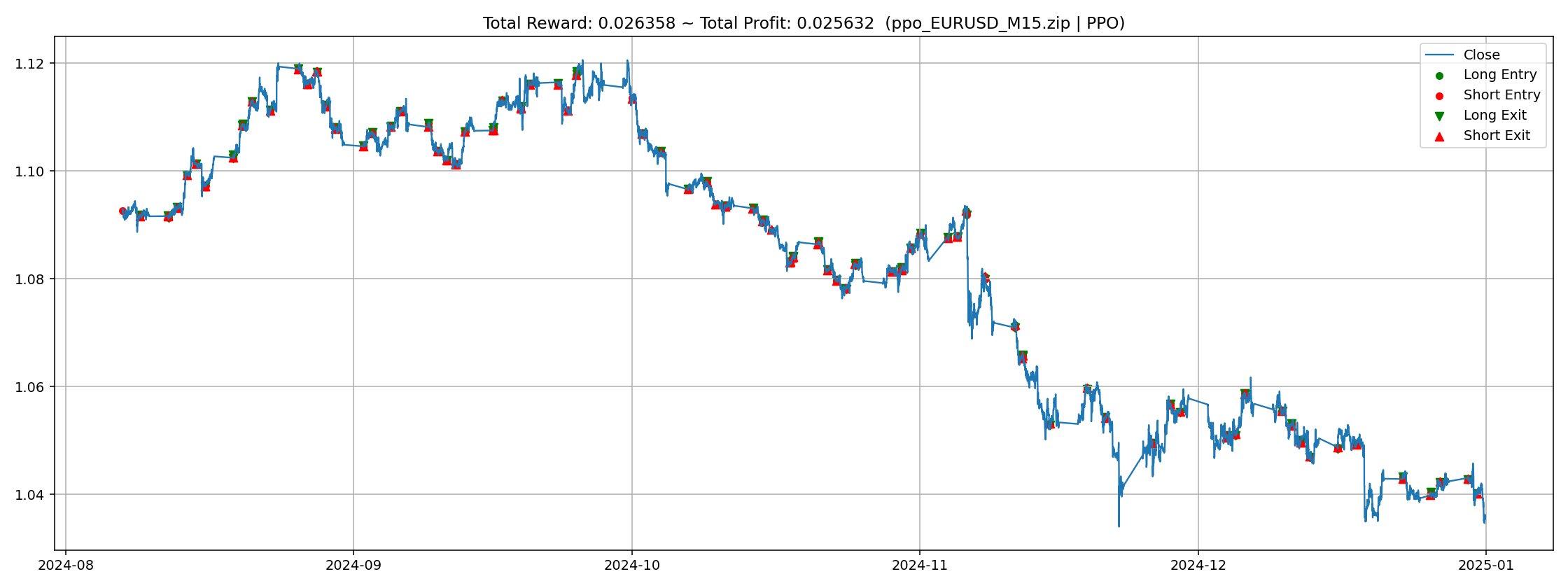Click the red Short Entry legend dot
This screenshot has width=1568, height=588.
pyautogui.click(x=1439, y=96)
